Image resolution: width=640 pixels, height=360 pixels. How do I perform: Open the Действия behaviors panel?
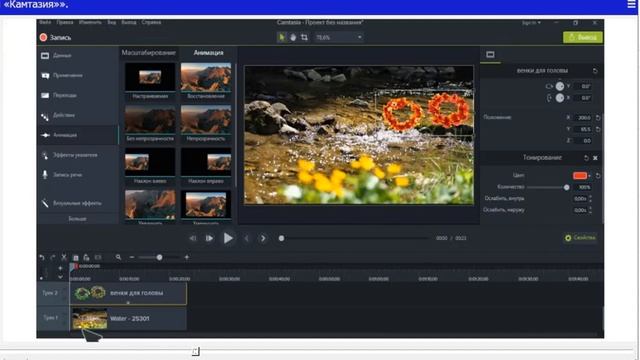(x=78, y=116)
